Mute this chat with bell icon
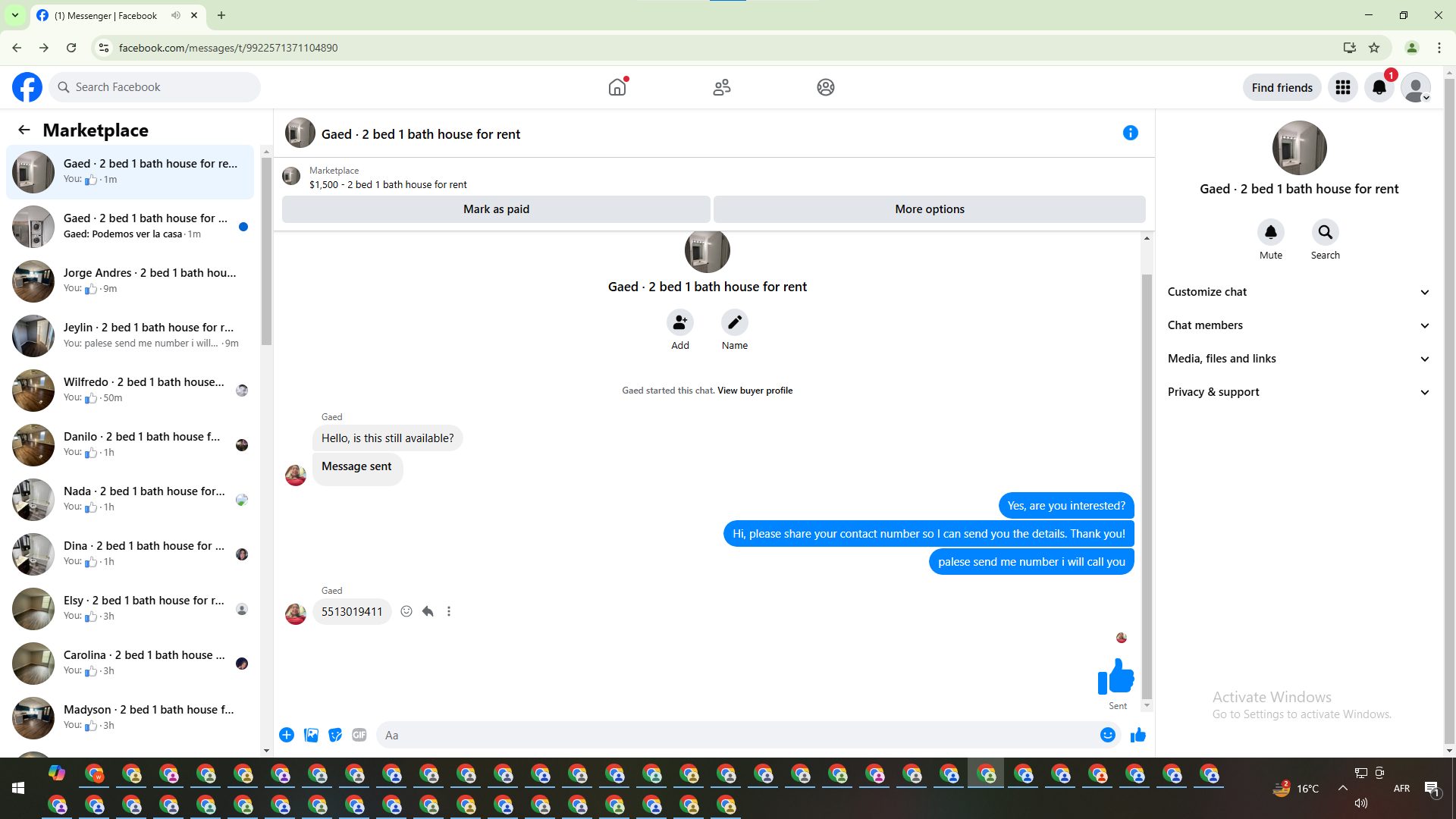This screenshot has height=819, width=1456. point(1270,232)
